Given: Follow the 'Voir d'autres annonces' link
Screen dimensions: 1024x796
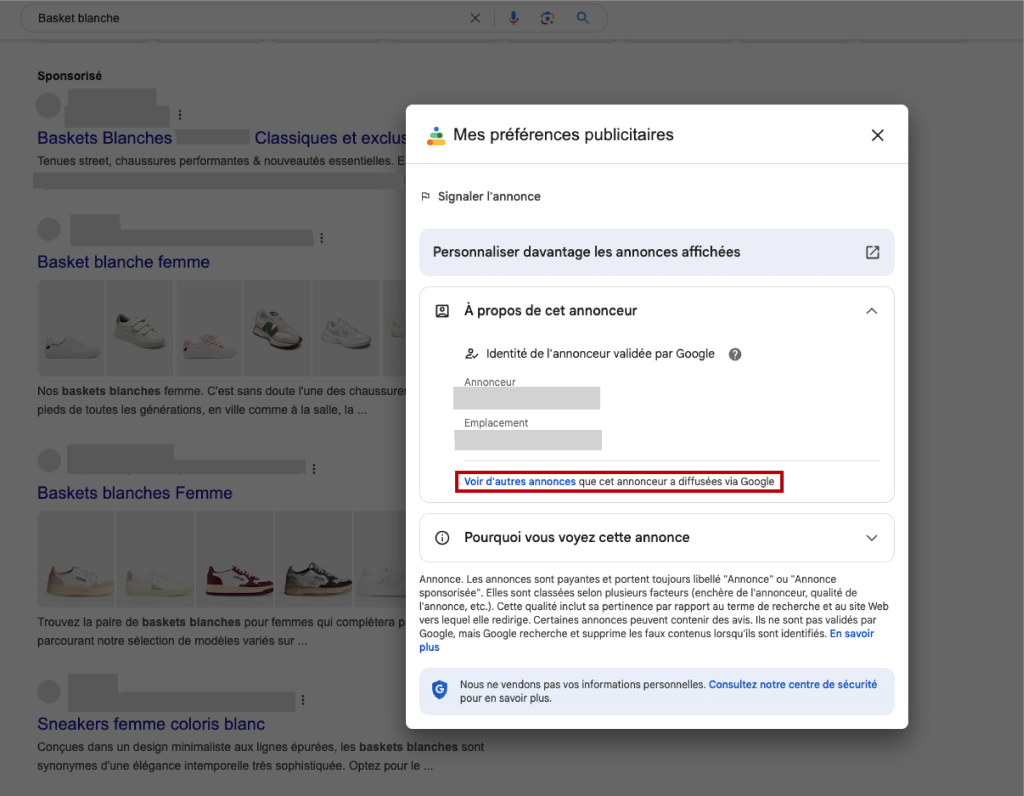Looking at the screenshot, I should coord(520,481).
